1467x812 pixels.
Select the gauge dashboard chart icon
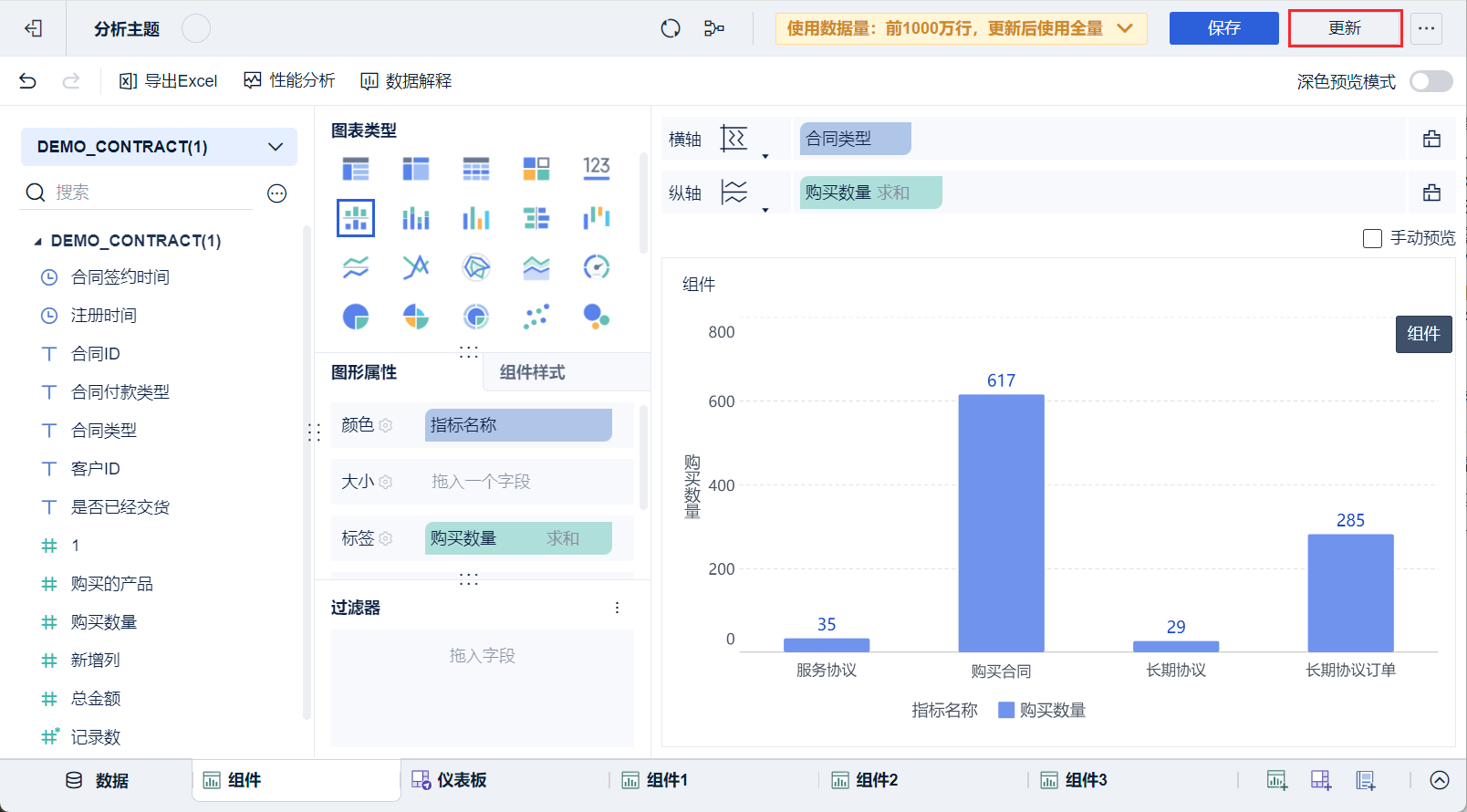click(x=597, y=267)
